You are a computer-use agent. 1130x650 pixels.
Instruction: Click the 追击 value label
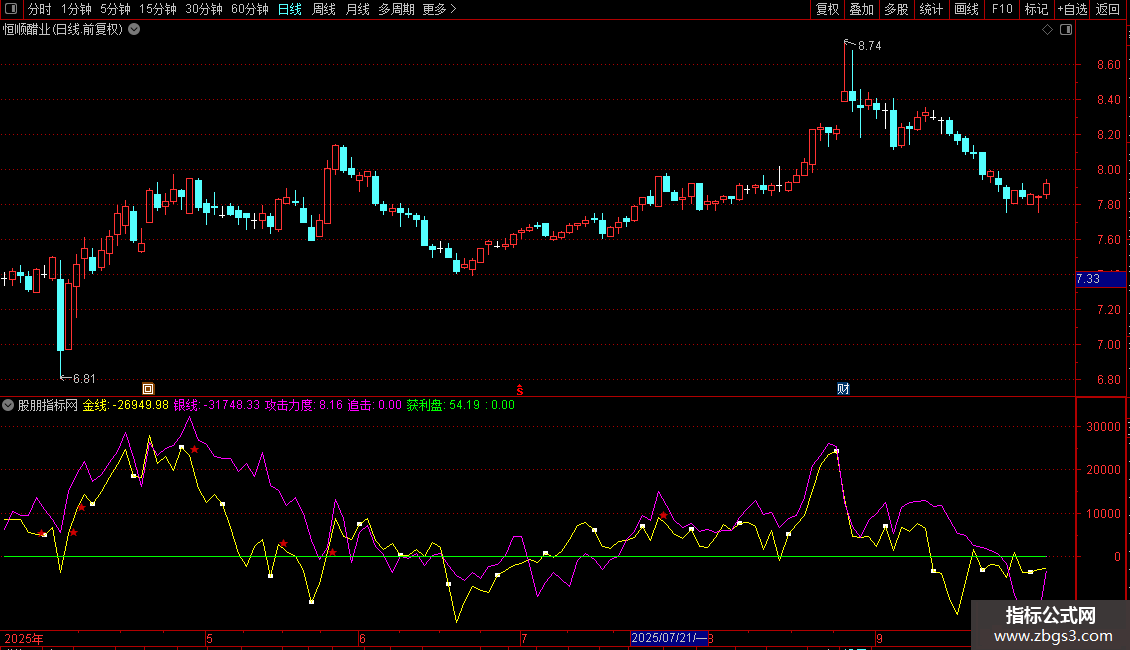[x=375, y=405]
